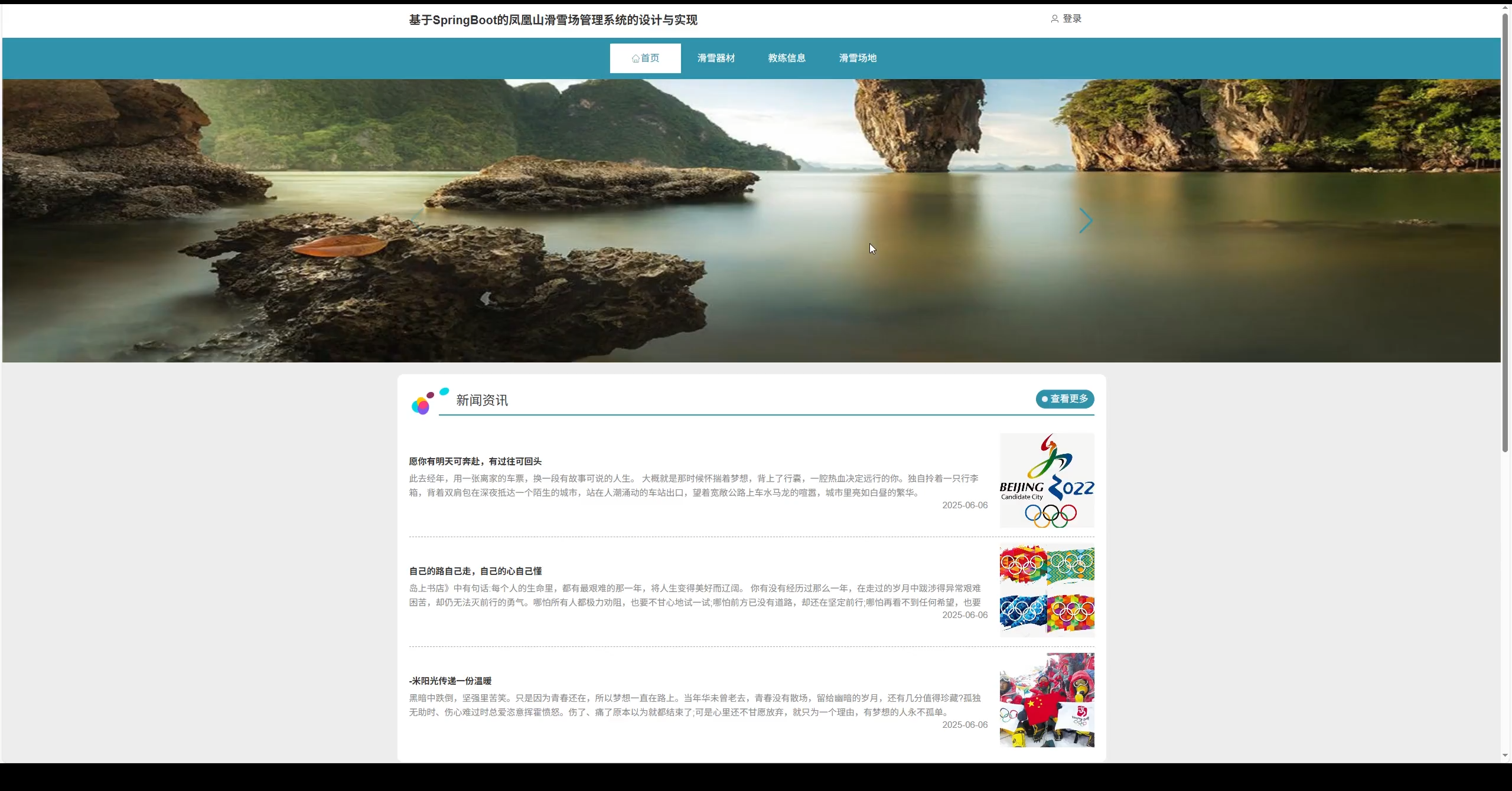Go to the 首页 home tab
This screenshot has height=791, width=1512.
pos(645,58)
